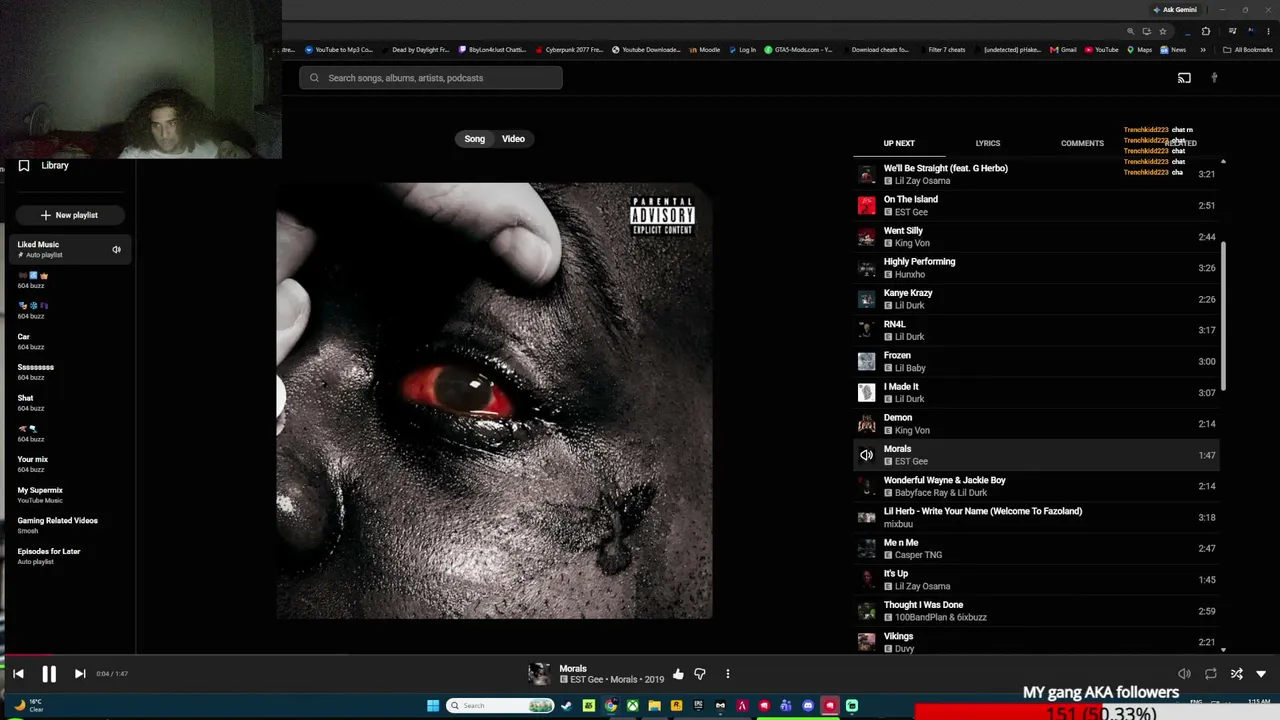Screen dimensions: 1280x720
Task: Open the Car playlist
Action: (x=69, y=341)
